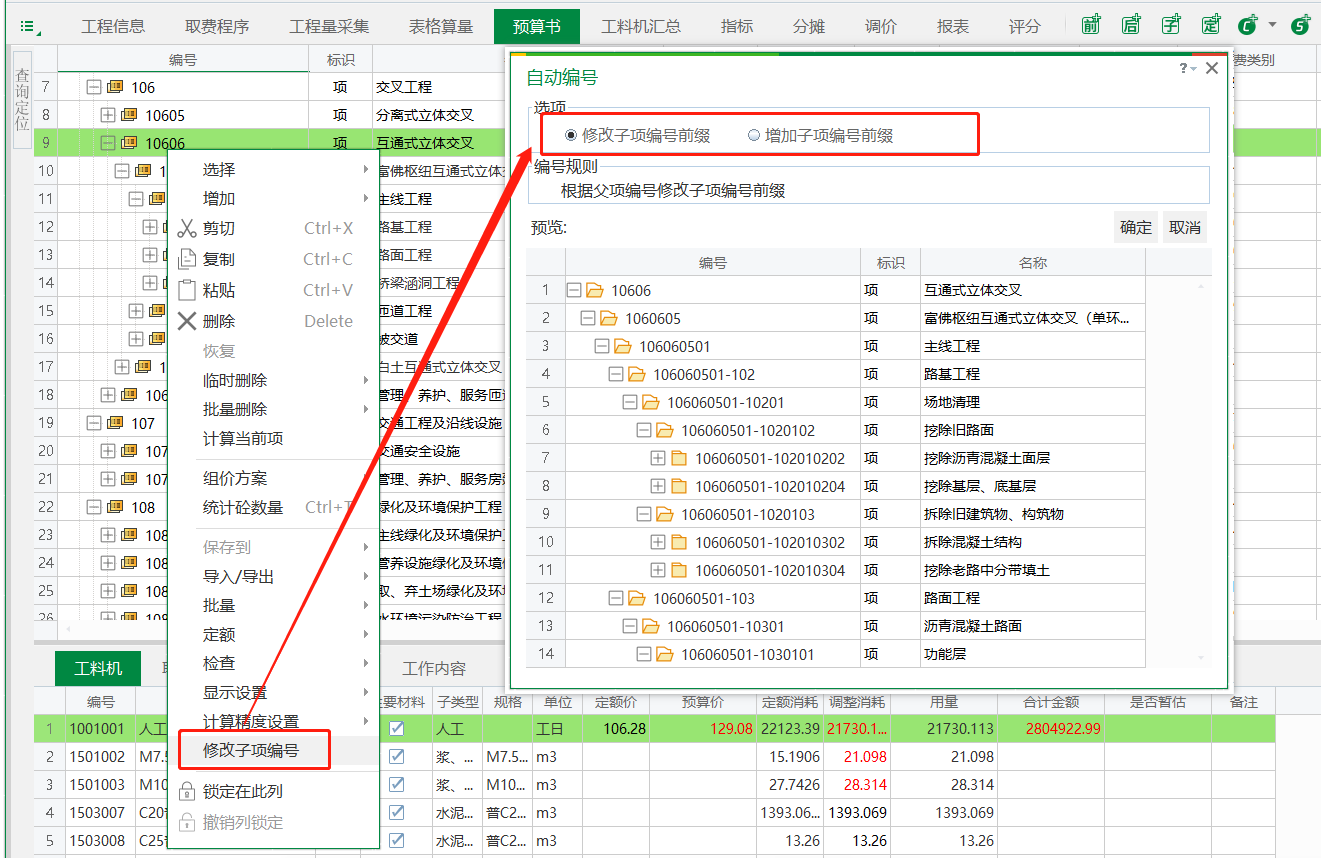Click the item icon of row 10605
The image size is (1321, 858).
pos(129,115)
